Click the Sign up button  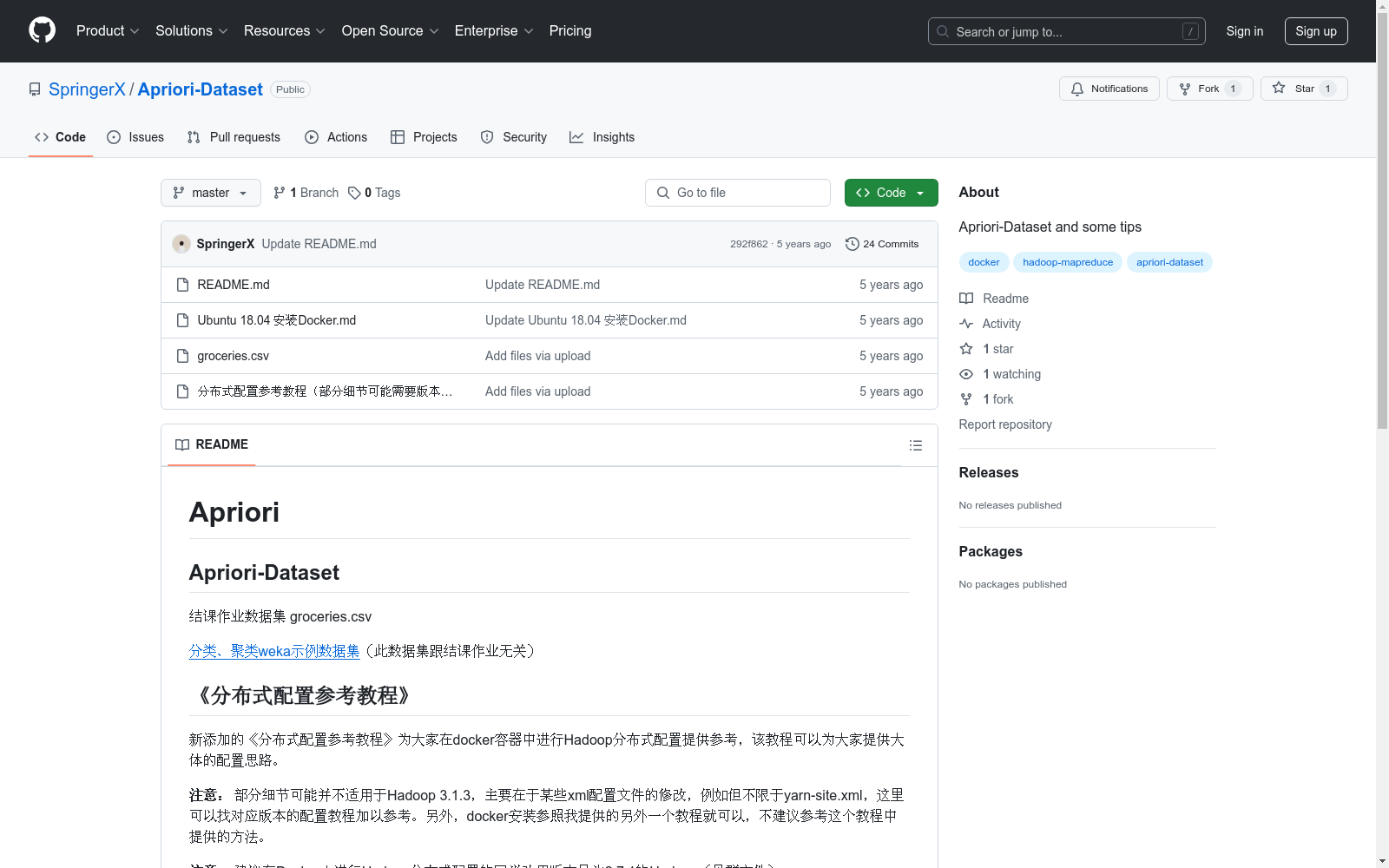(x=1316, y=31)
